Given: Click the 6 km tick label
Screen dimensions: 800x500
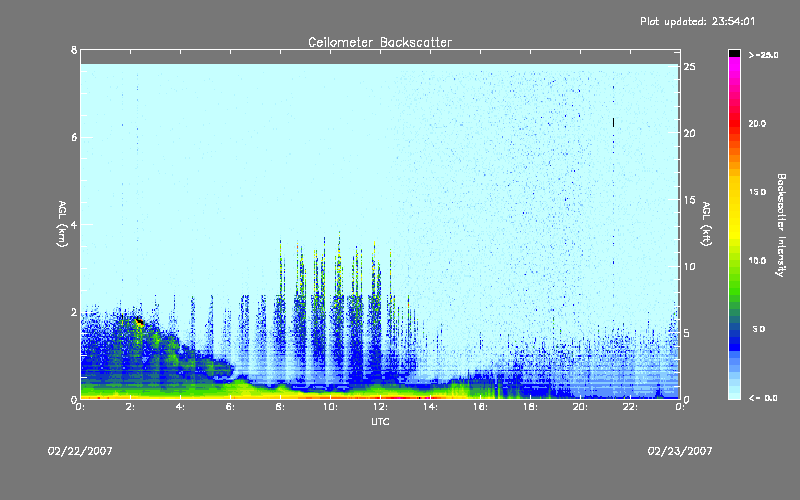Looking at the screenshot, I should click(74, 137).
